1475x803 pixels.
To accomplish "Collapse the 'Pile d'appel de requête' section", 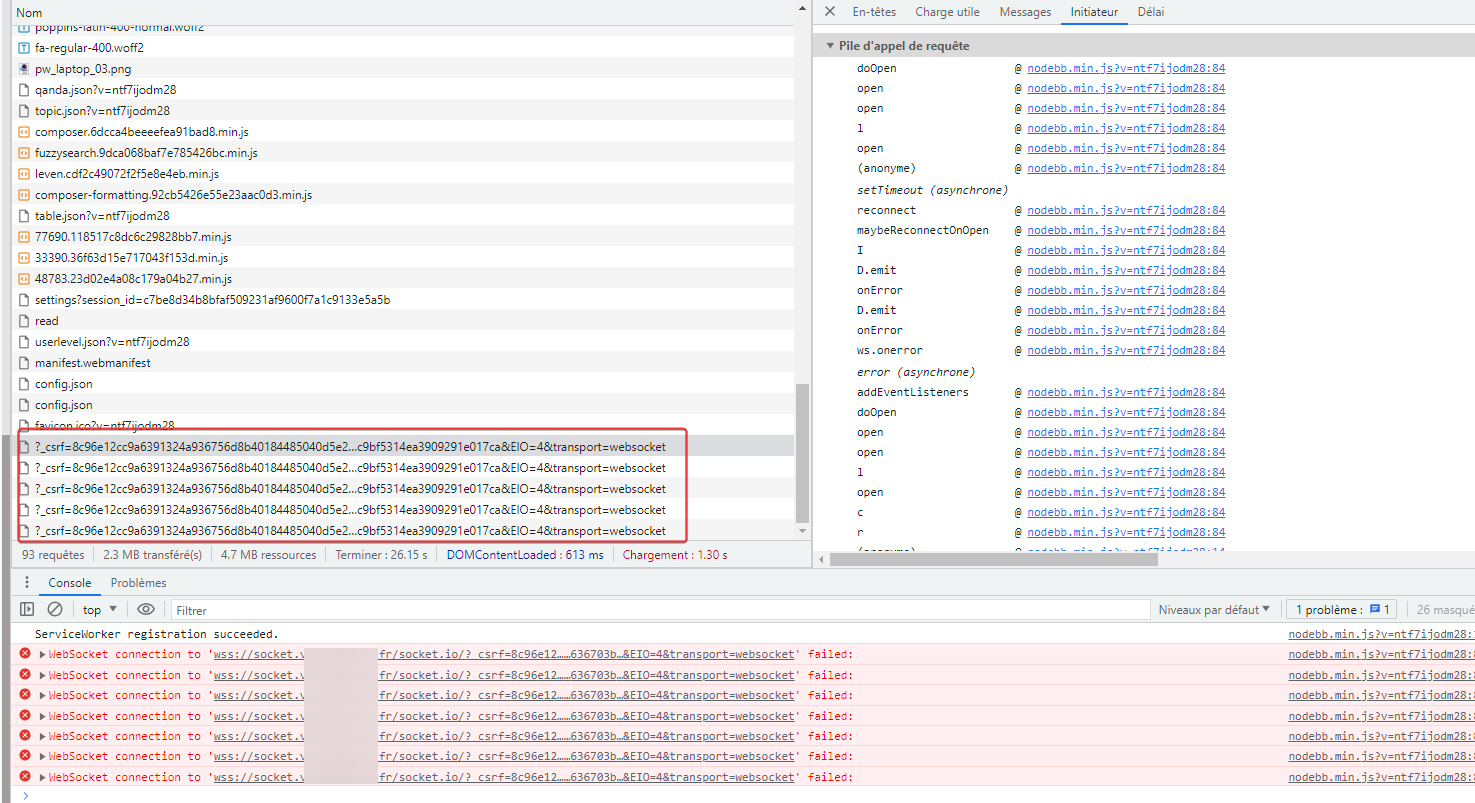I will coord(830,46).
